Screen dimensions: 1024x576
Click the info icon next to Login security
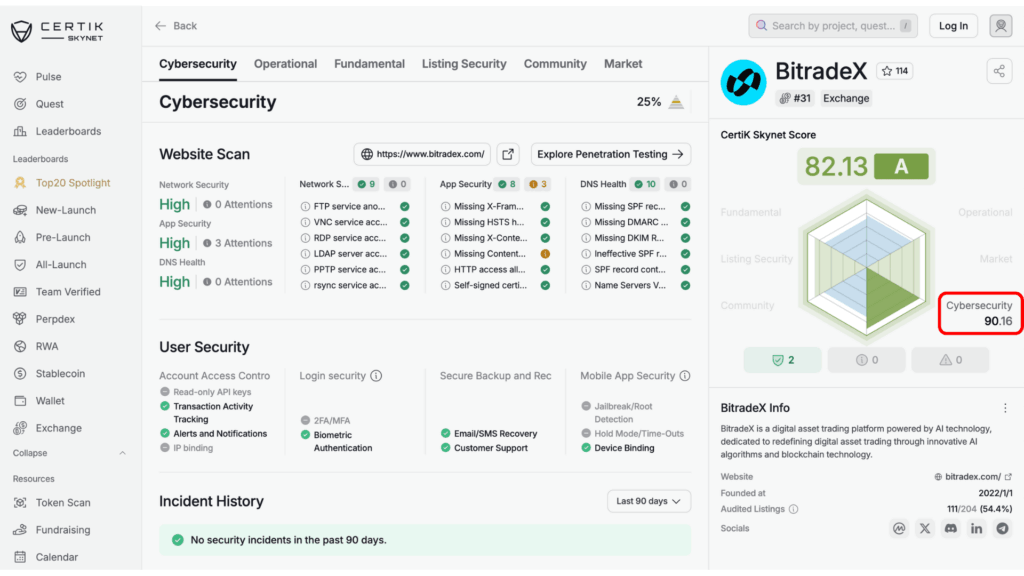tap(376, 376)
